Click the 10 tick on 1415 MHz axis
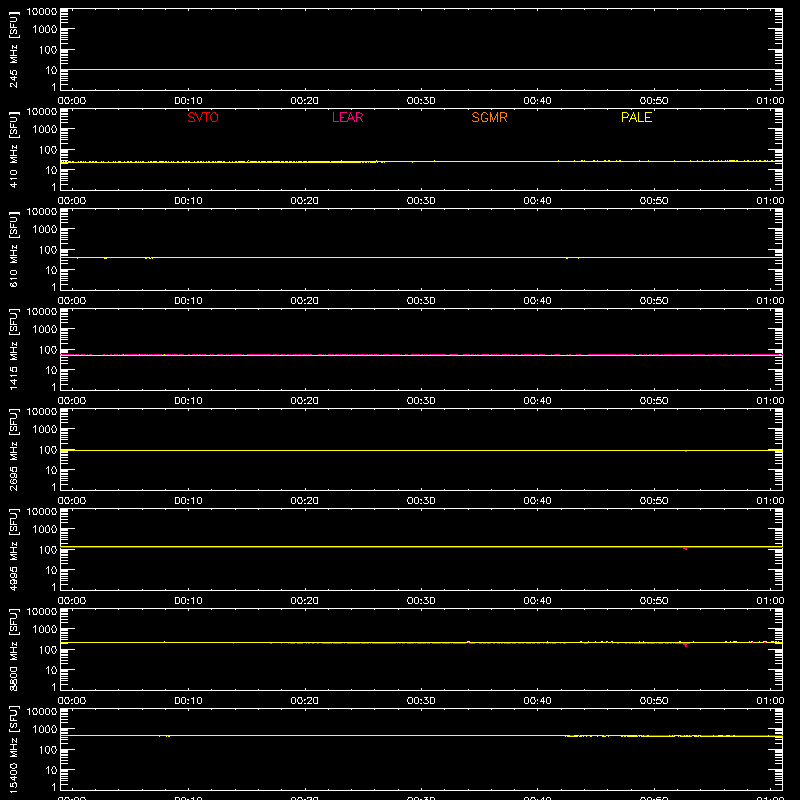This screenshot has height=800, width=800. 52,370
